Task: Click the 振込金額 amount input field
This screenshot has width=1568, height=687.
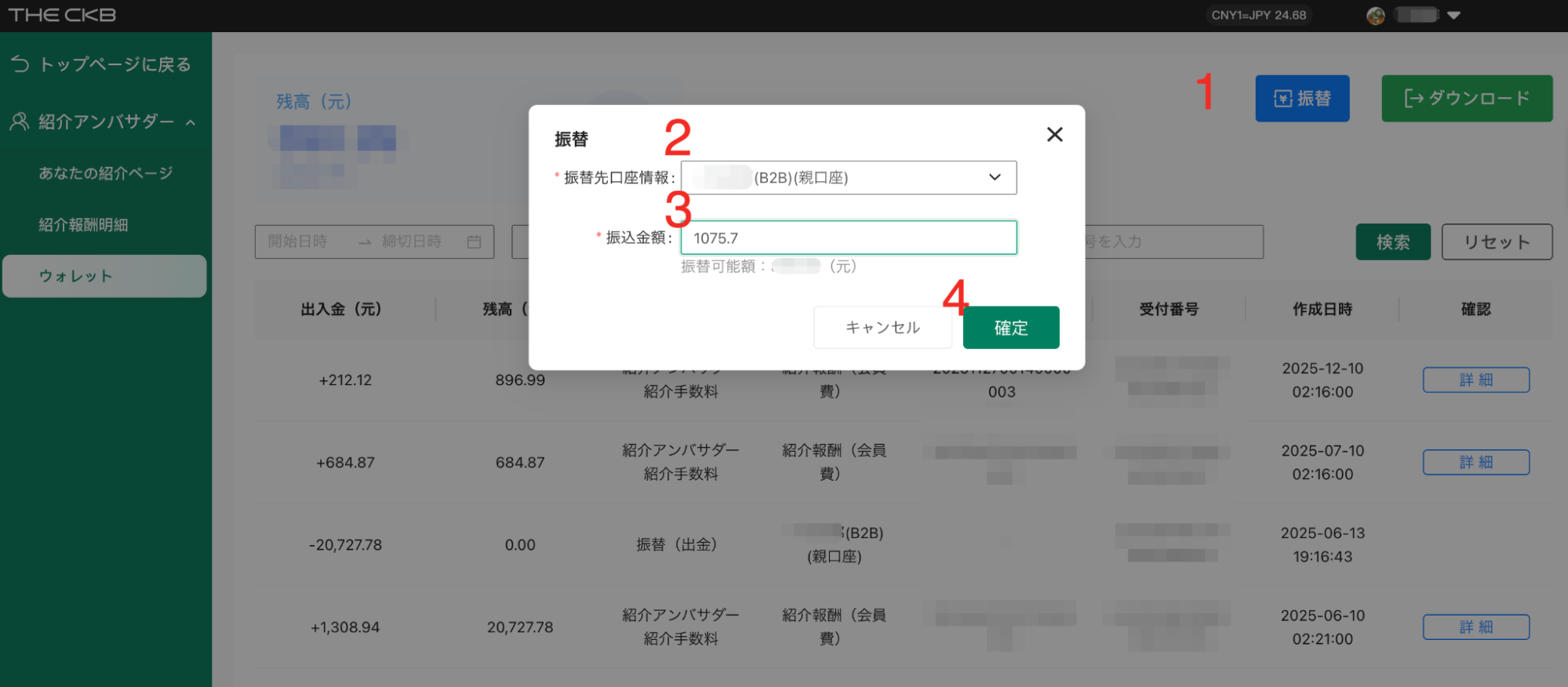Action: pos(849,238)
